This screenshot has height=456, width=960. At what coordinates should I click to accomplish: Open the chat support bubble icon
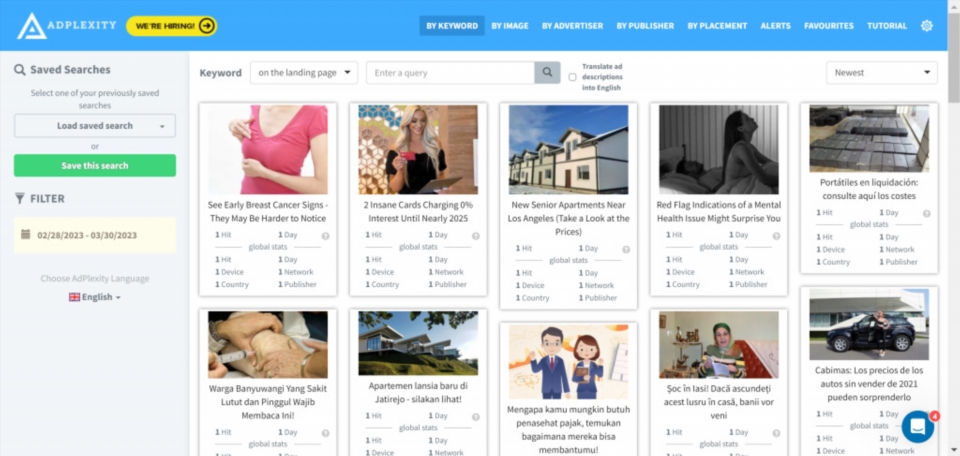tap(917, 426)
